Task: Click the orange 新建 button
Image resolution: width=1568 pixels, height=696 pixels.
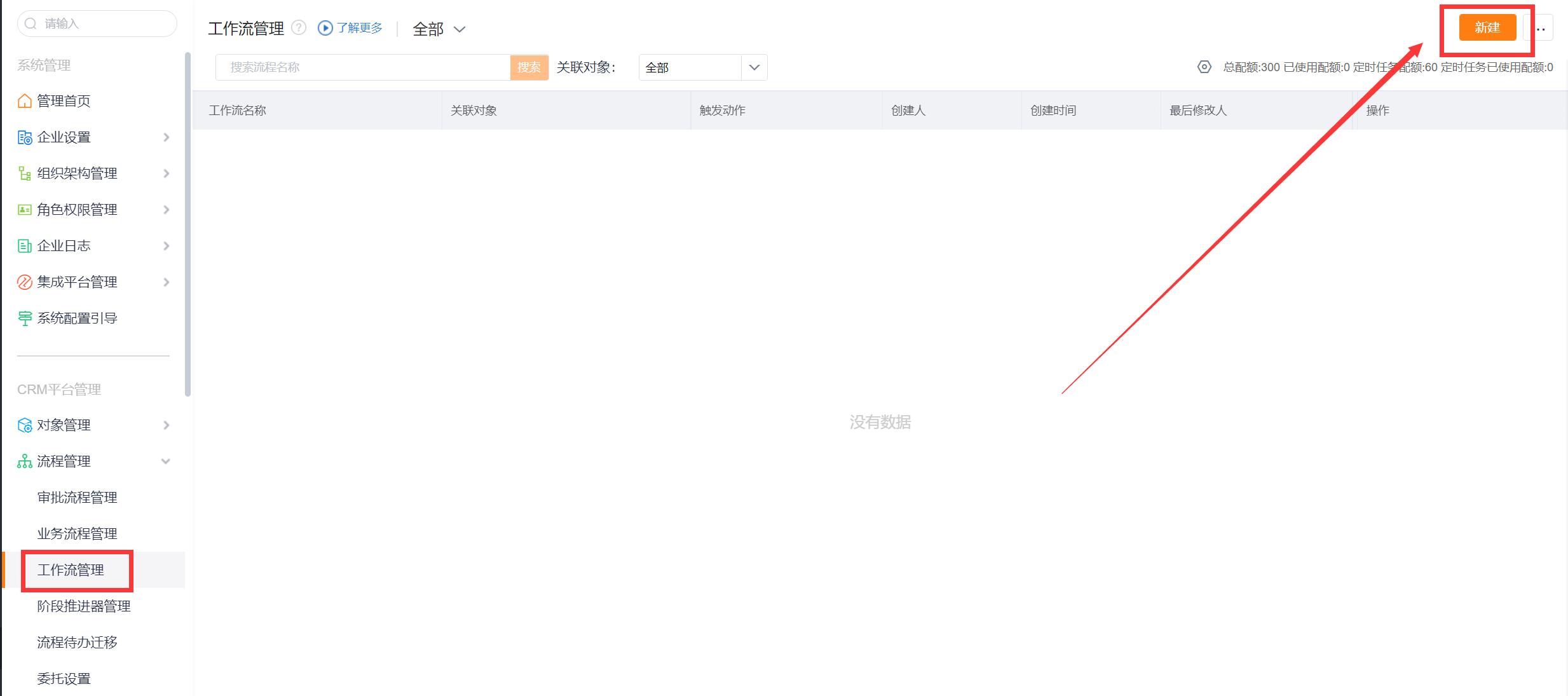Action: coord(1487,27)
